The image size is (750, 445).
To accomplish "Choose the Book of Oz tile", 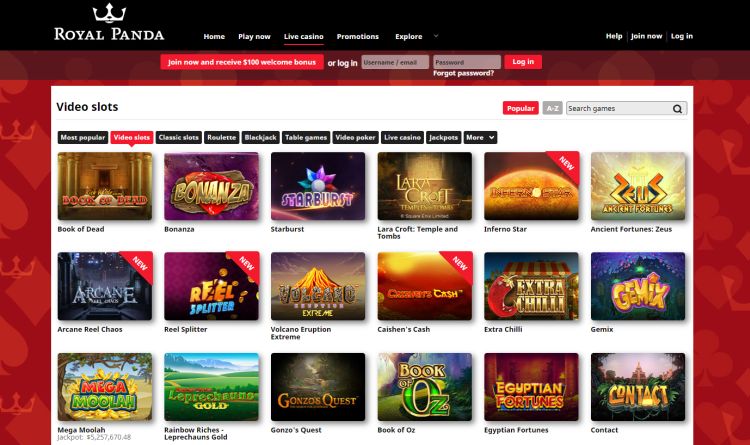I will tap(424, 387).
